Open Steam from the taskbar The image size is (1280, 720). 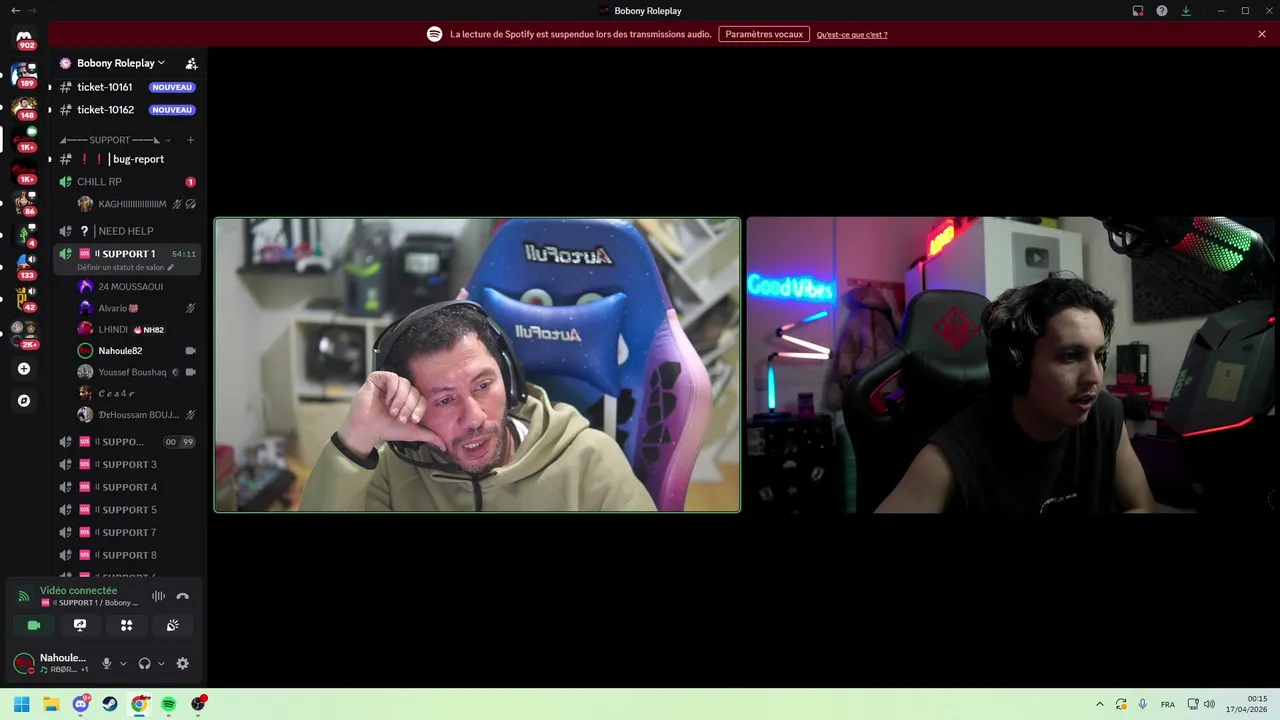110,704
